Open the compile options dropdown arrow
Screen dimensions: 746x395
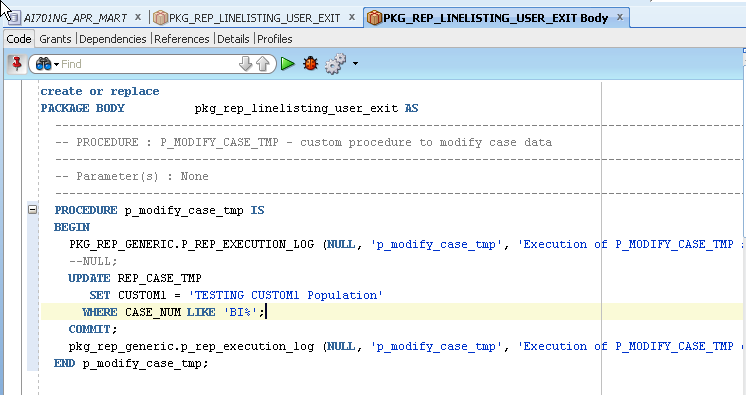(355, 63)
